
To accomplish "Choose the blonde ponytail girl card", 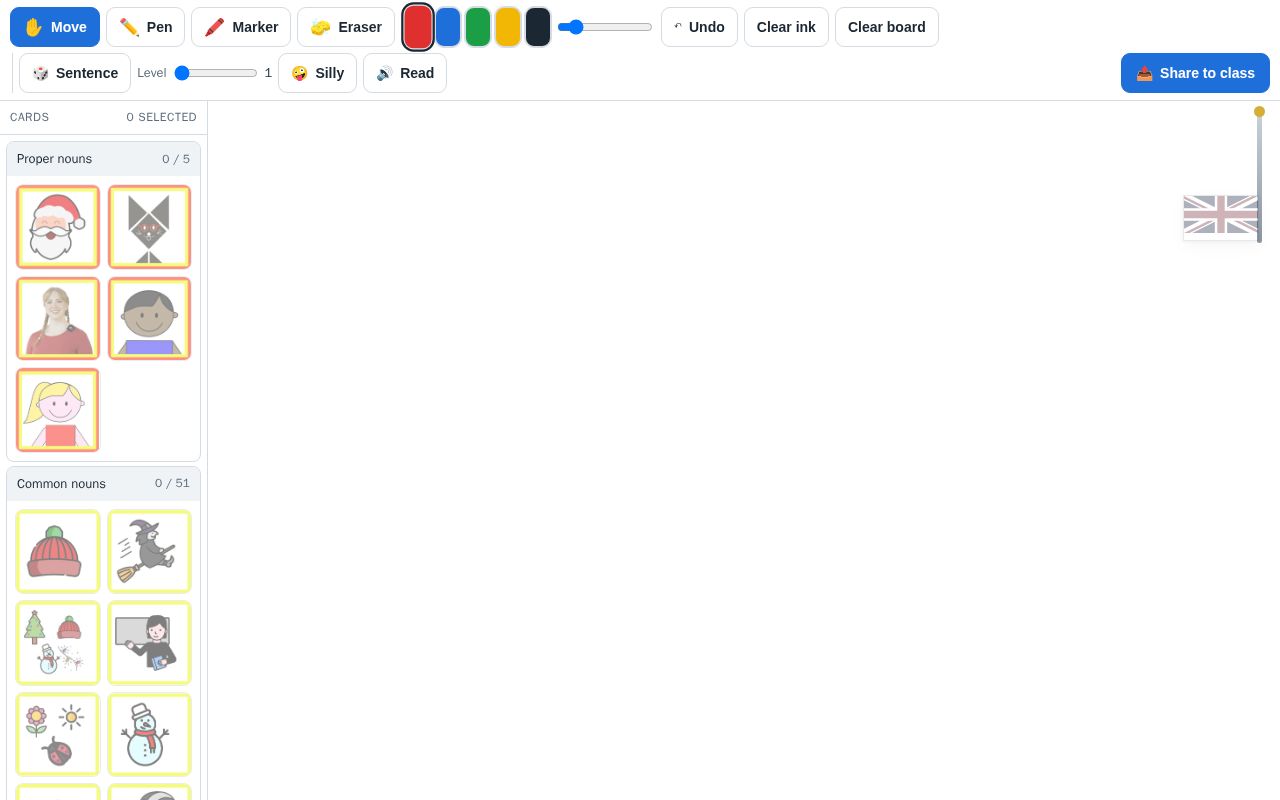I will coord(58,410).
